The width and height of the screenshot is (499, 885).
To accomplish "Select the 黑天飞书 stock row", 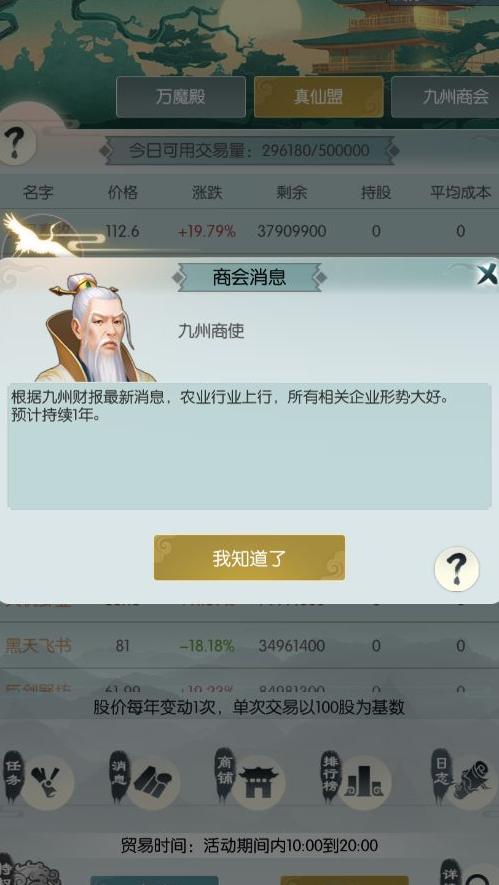I will [250, 646].
